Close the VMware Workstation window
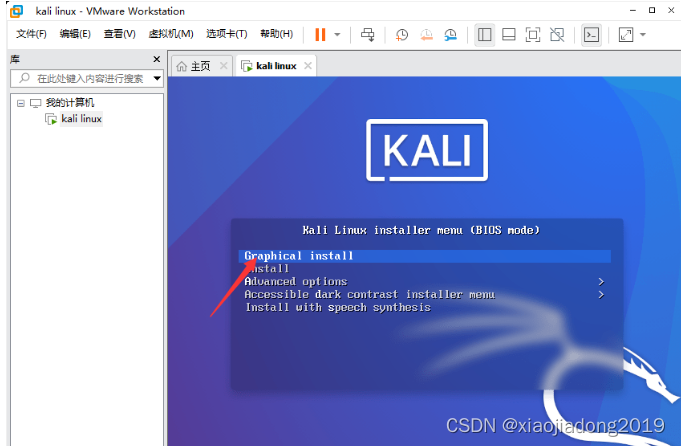Screen dimensions: 681x446 pos(671,10)
